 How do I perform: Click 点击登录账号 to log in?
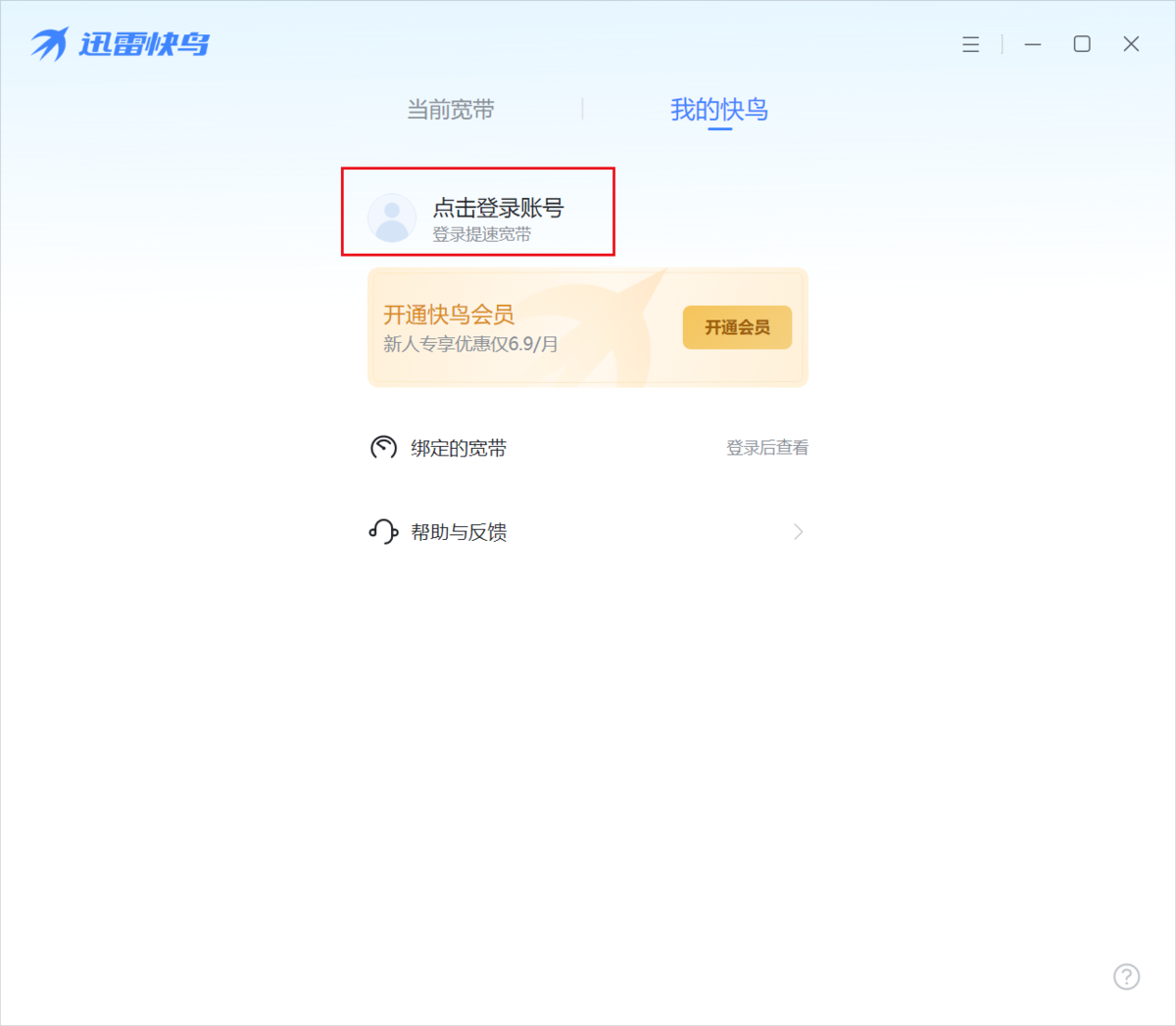tap(500, 209)
